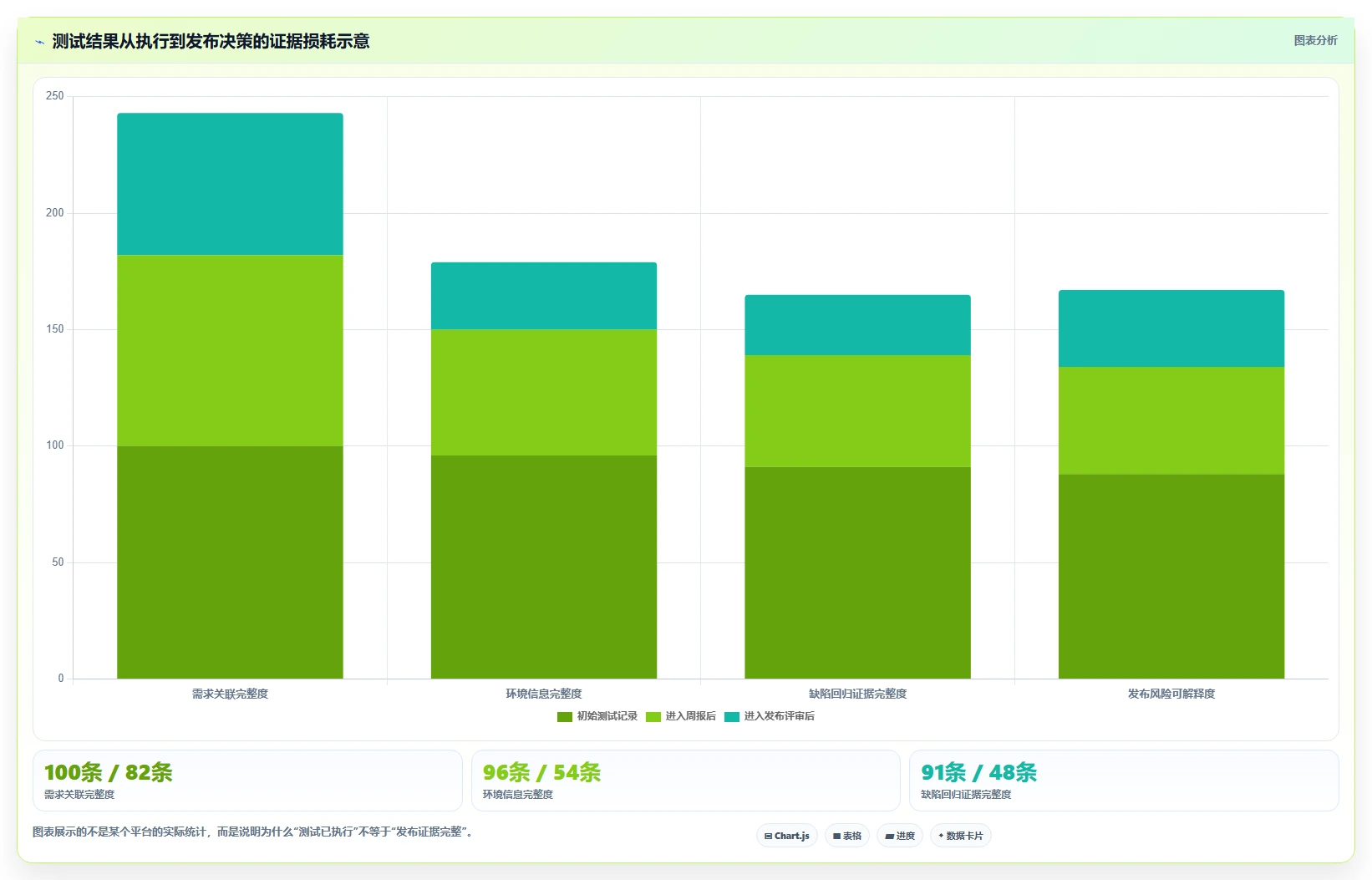Click the 缺陷回归证据完整度 x-axis label
Screen dimensions: 1372x880
tap(858, 694)
